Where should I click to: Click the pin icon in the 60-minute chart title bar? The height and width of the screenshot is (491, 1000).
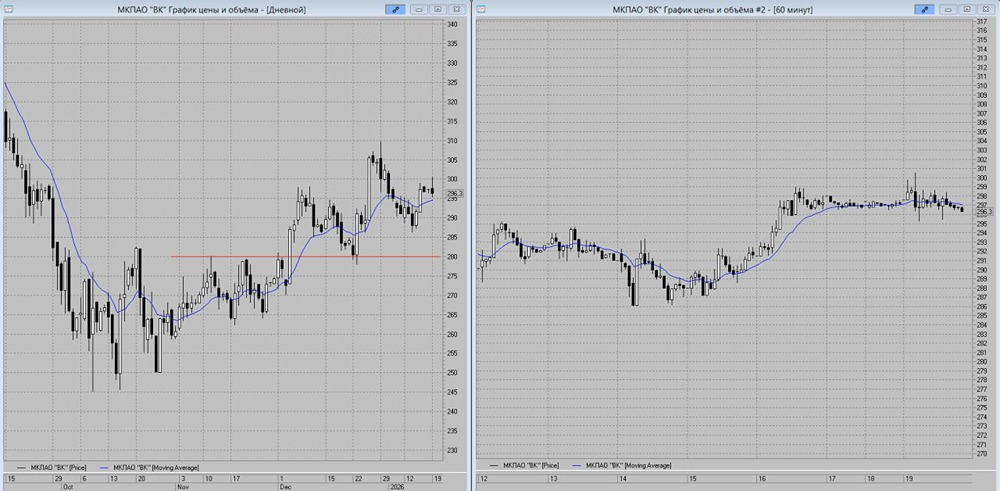point(924,9)
